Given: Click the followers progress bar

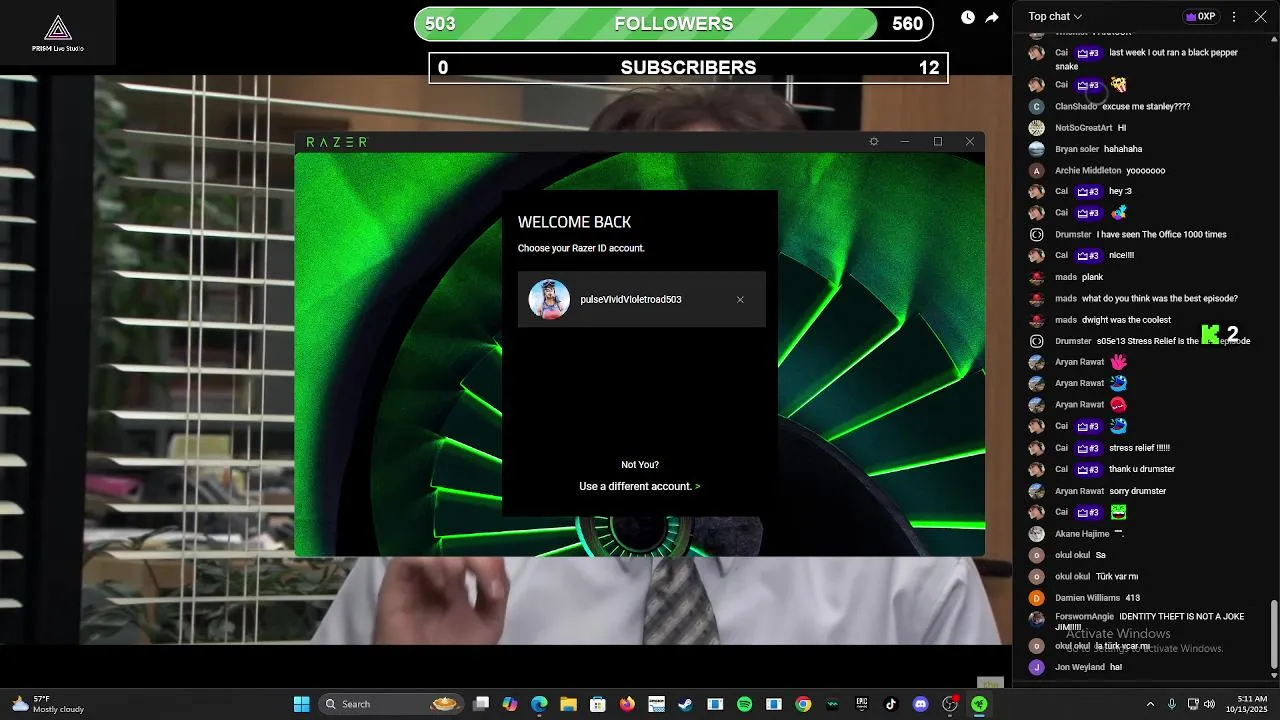Looking at the screenshot, I should (x=674, y=24).
